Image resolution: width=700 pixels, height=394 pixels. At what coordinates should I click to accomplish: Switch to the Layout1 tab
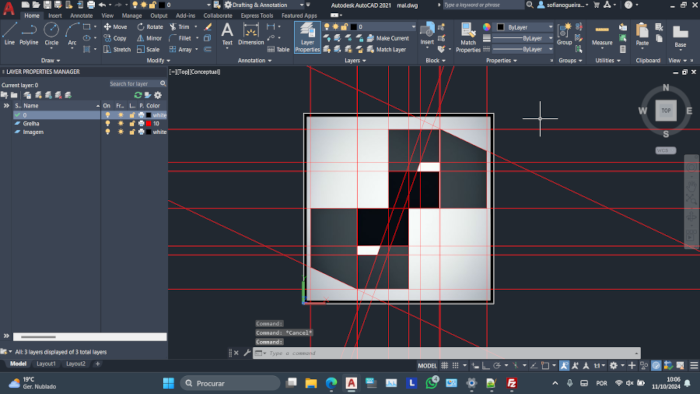[46, 364]
